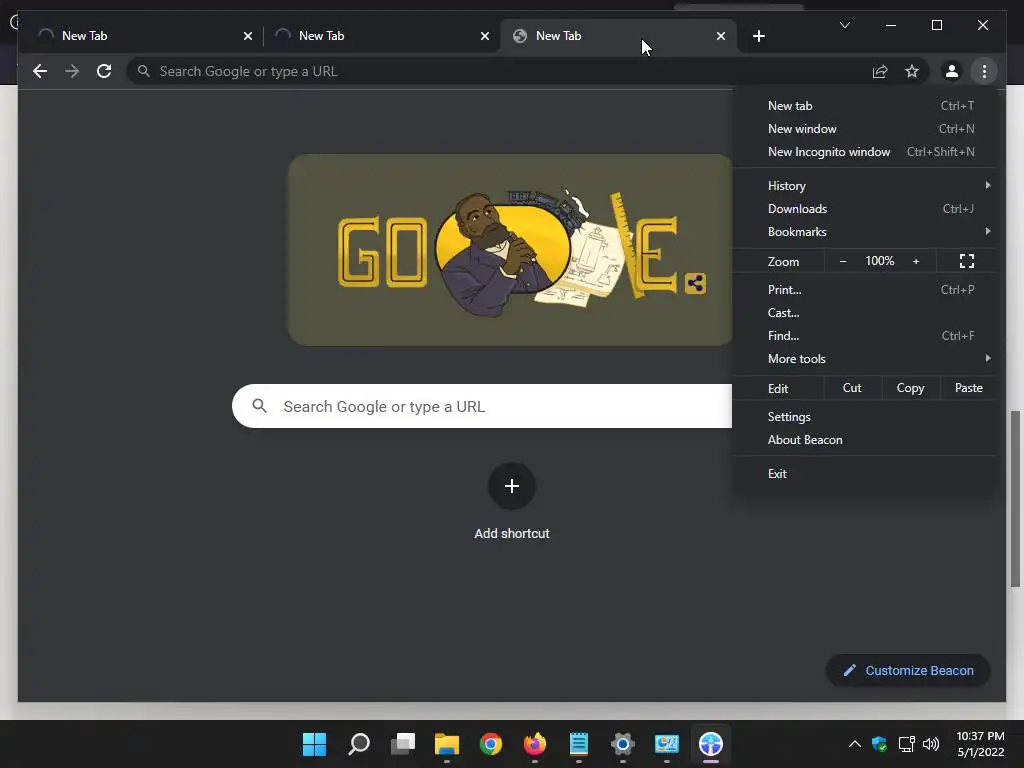Choose Exit from the menu

[865, 474]
